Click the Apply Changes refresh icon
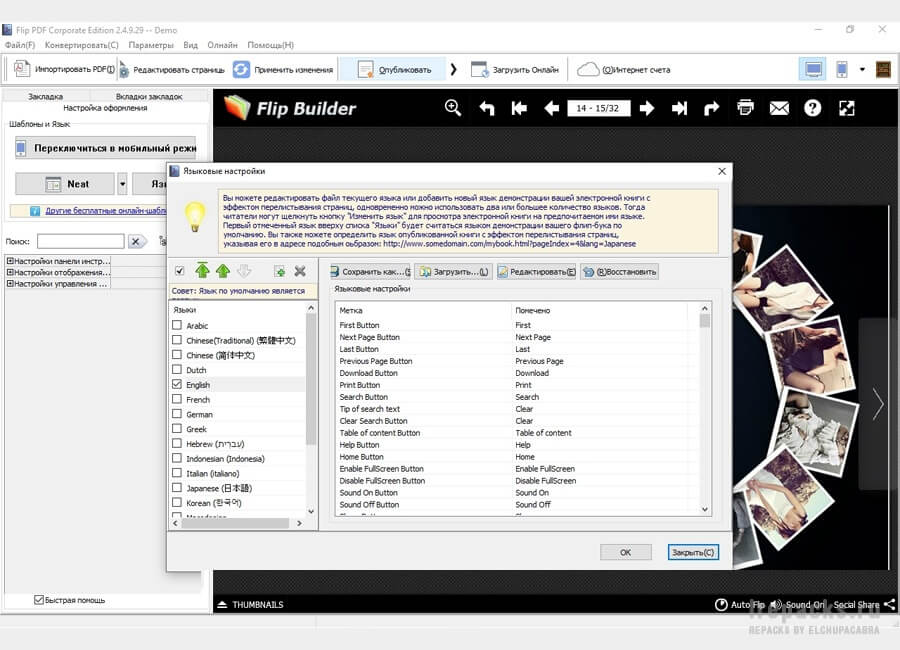Image resolution: width=900 pixels, height=650 pixels. (x=241, y=69)
